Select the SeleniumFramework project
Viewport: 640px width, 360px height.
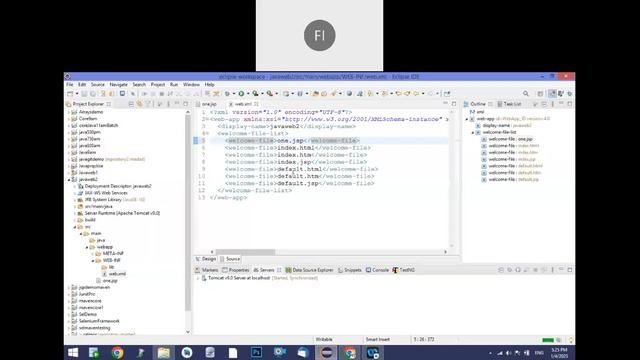[x=99, y=321]
